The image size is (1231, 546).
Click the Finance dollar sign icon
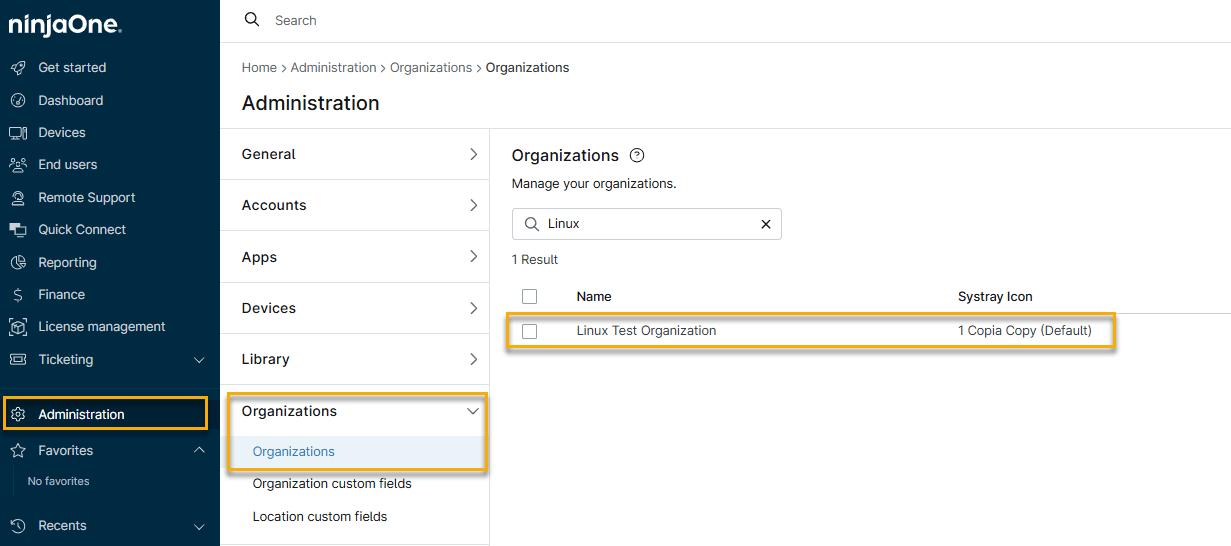tap(17, 295)
